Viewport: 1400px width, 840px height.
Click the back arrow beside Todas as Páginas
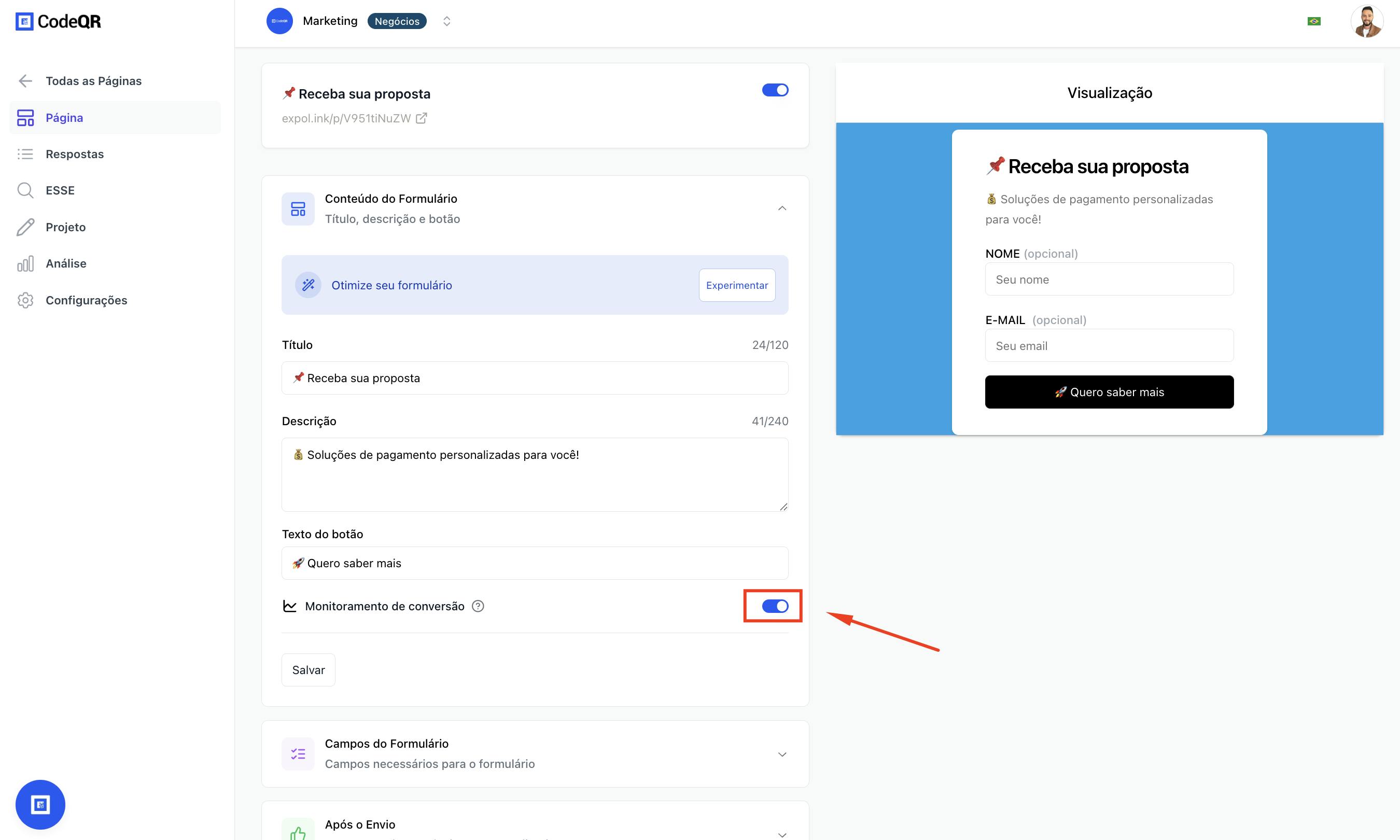(25, 81)
